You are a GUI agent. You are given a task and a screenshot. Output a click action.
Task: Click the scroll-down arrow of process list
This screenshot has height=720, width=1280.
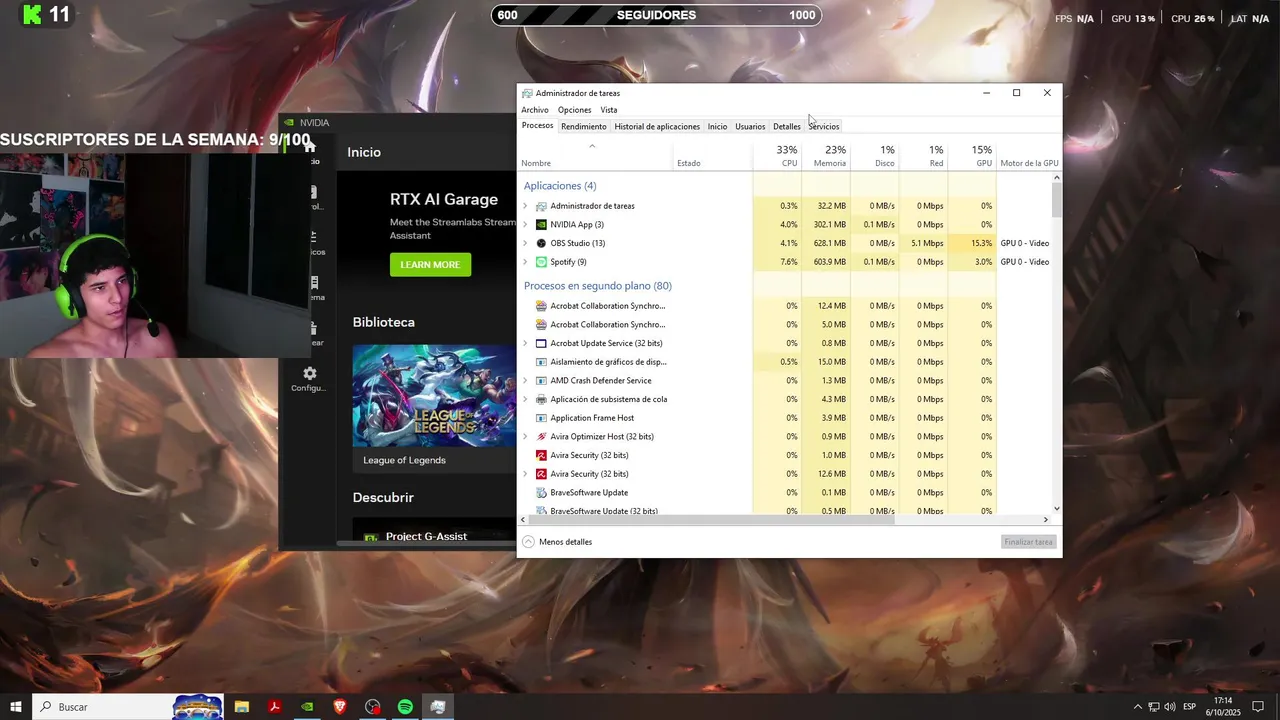1057,509
